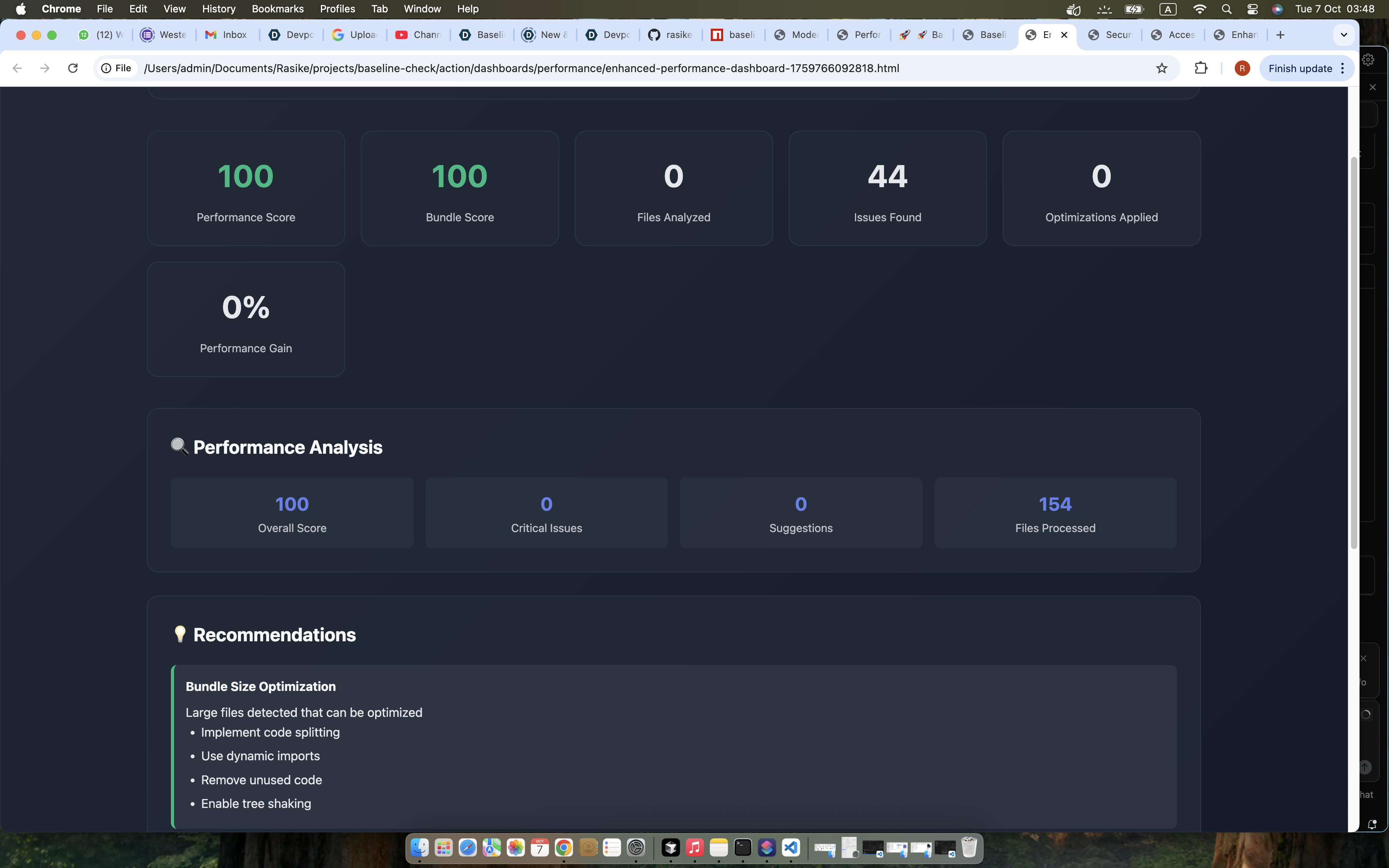This screenshot has width=1389, height=868.
Task: Open Control Center in menu bar
Action: click(x=1252, y=9)
